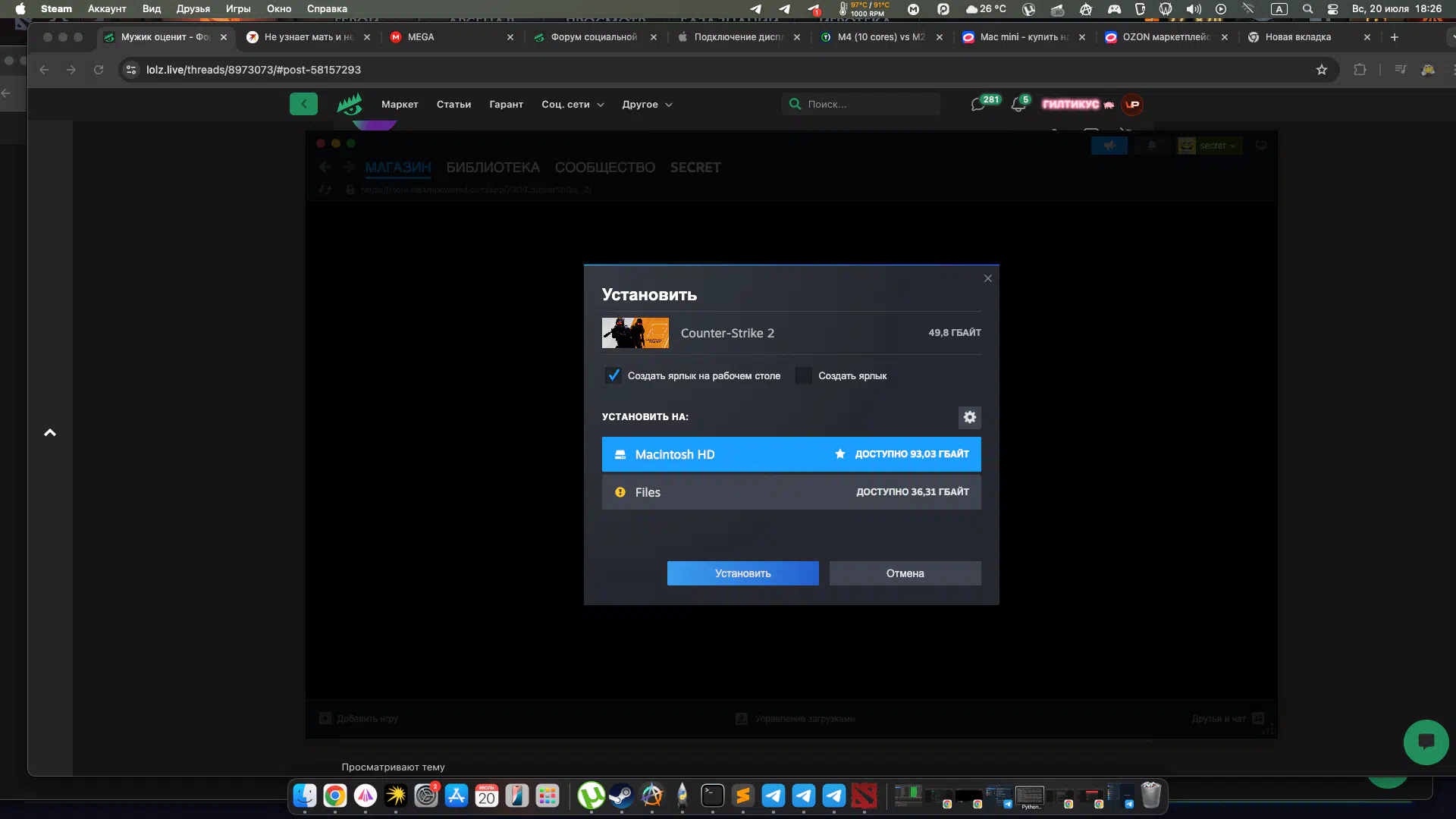Open Sublime Text from the Dock
Image resolution: width=1456 pixels, height=819 pixels.
tap(742, 795)
